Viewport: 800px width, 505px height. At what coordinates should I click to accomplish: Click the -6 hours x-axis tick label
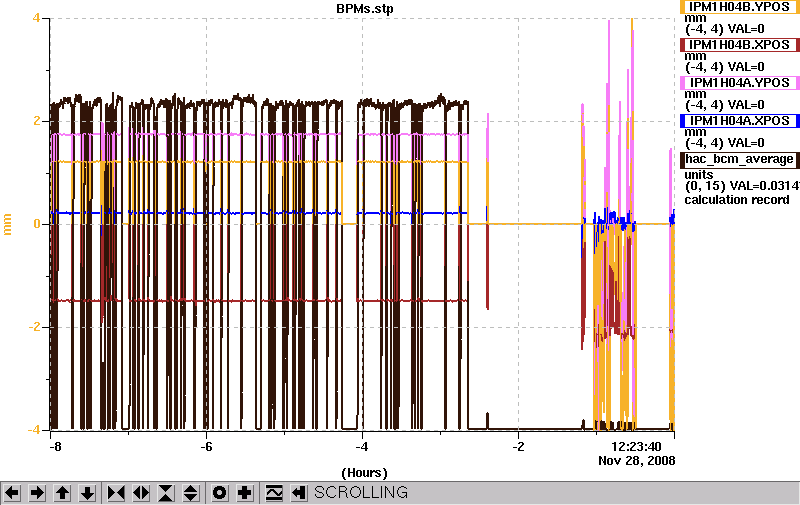[206, 447]
